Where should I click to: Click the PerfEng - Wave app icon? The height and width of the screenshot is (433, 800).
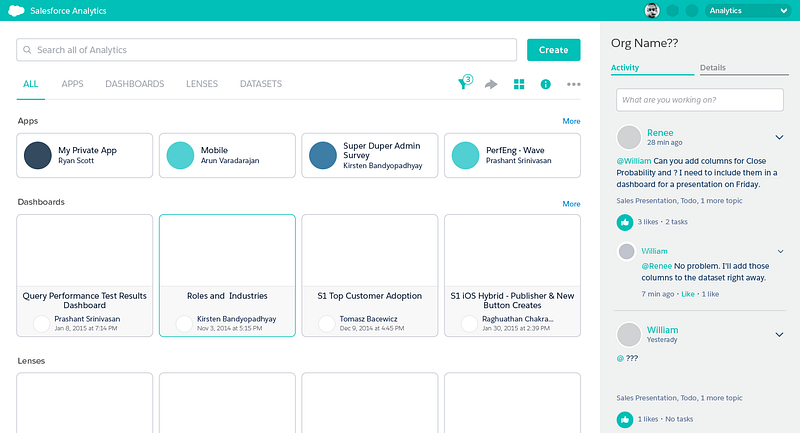(x=465, y=155)
